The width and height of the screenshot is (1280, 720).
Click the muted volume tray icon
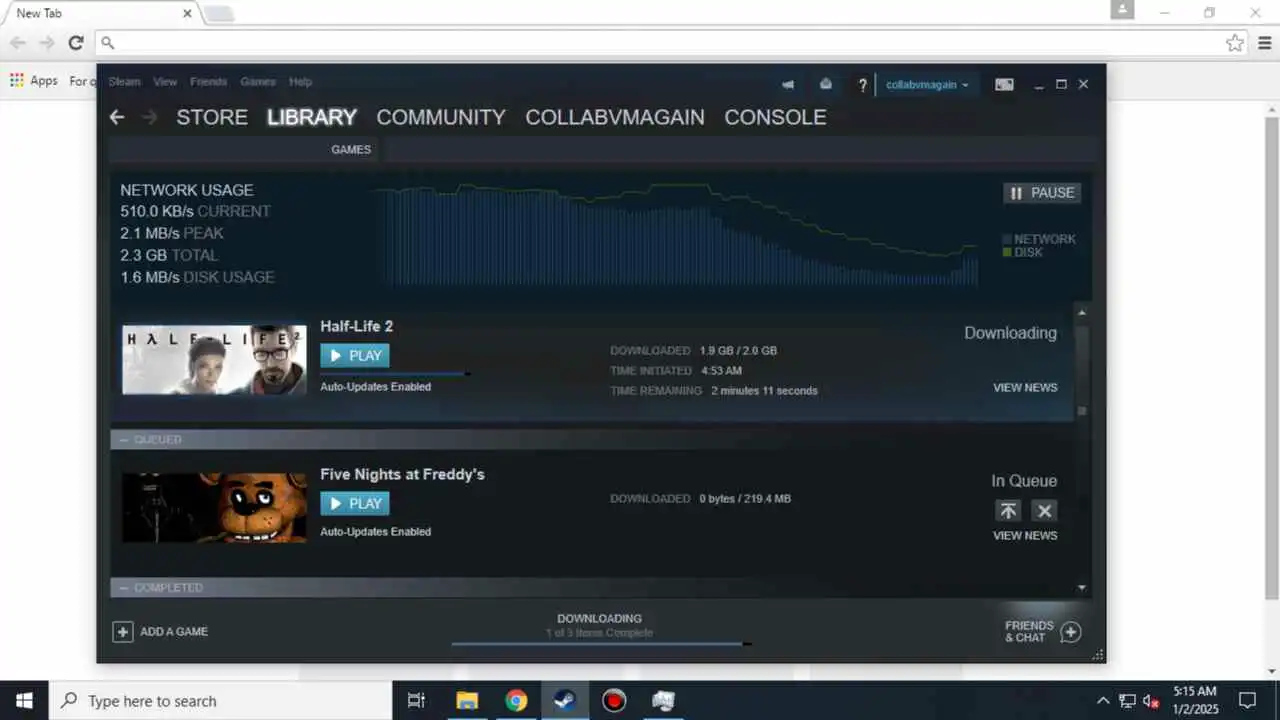tap(1151, 701)
